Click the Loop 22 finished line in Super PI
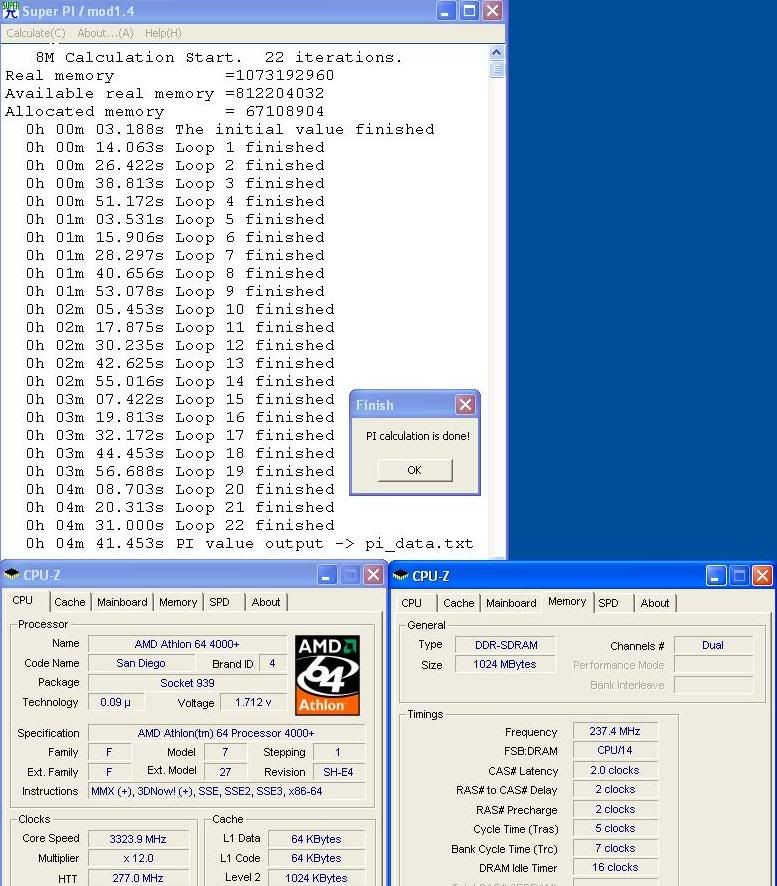777x886 pixels. pos(180,525)
